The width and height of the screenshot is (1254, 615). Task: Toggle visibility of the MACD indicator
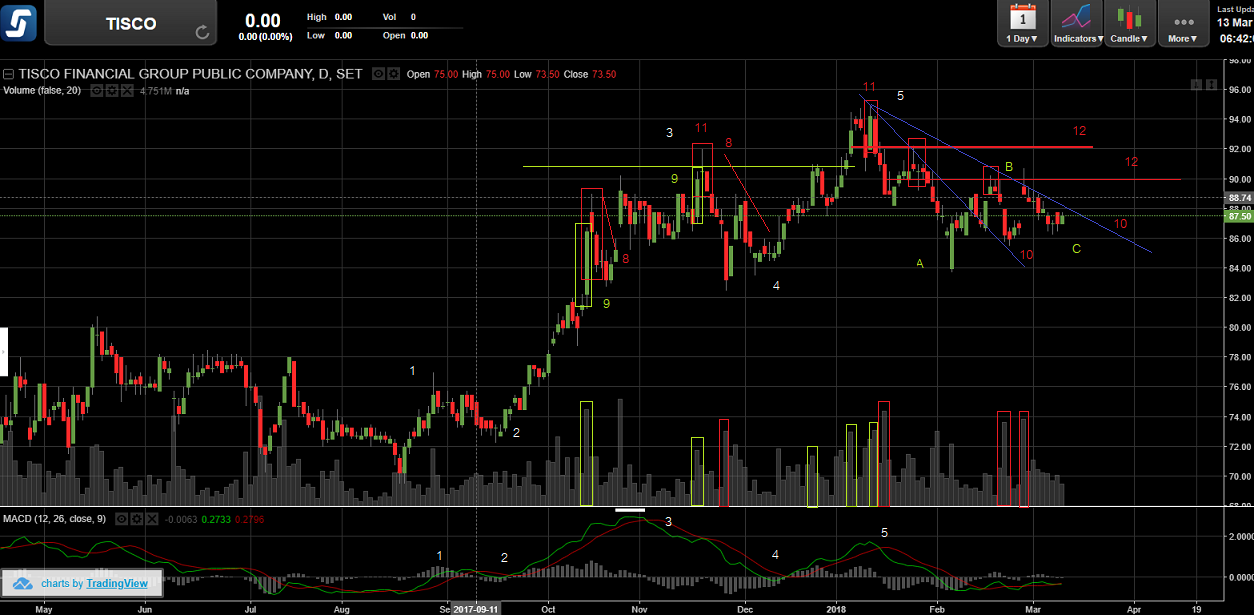pyautogui.click(x=122, y=519)
